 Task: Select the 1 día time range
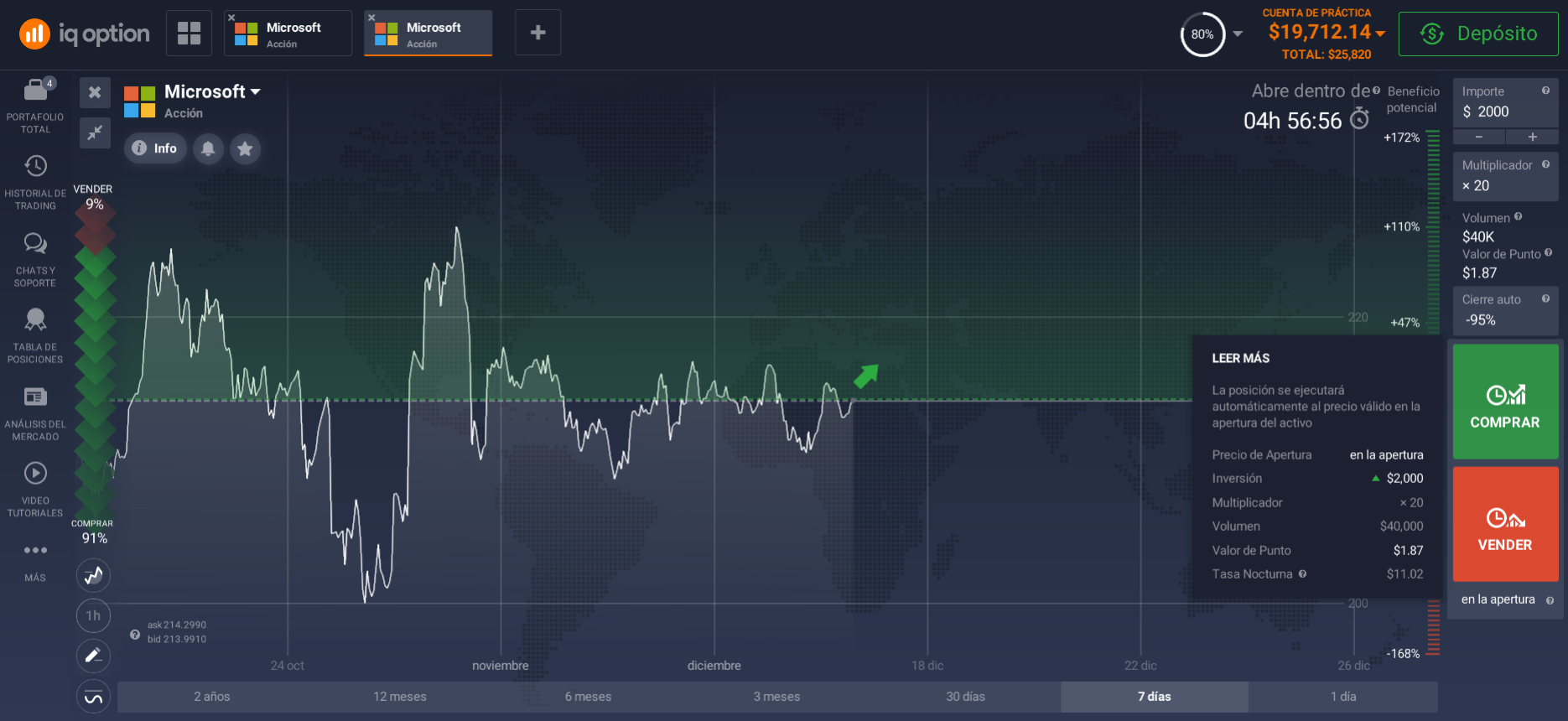coord(1343,697)
